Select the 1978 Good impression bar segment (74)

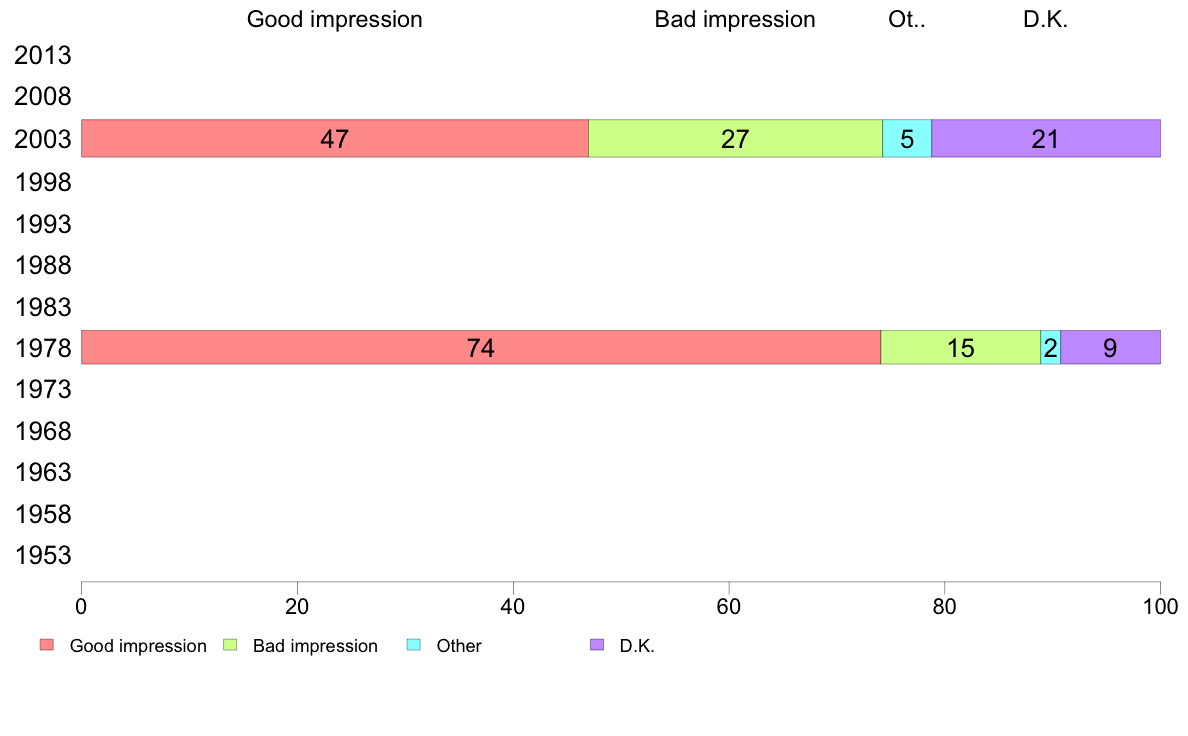click(480, 348)
